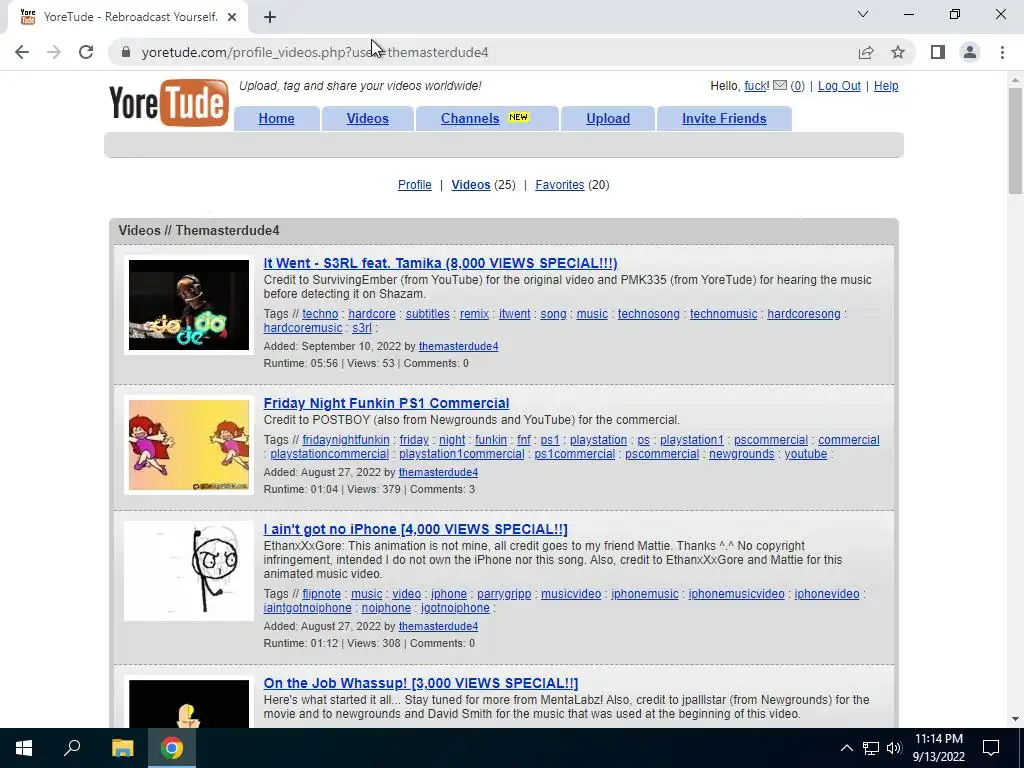Click the s3rl tag link

(362, 328)
